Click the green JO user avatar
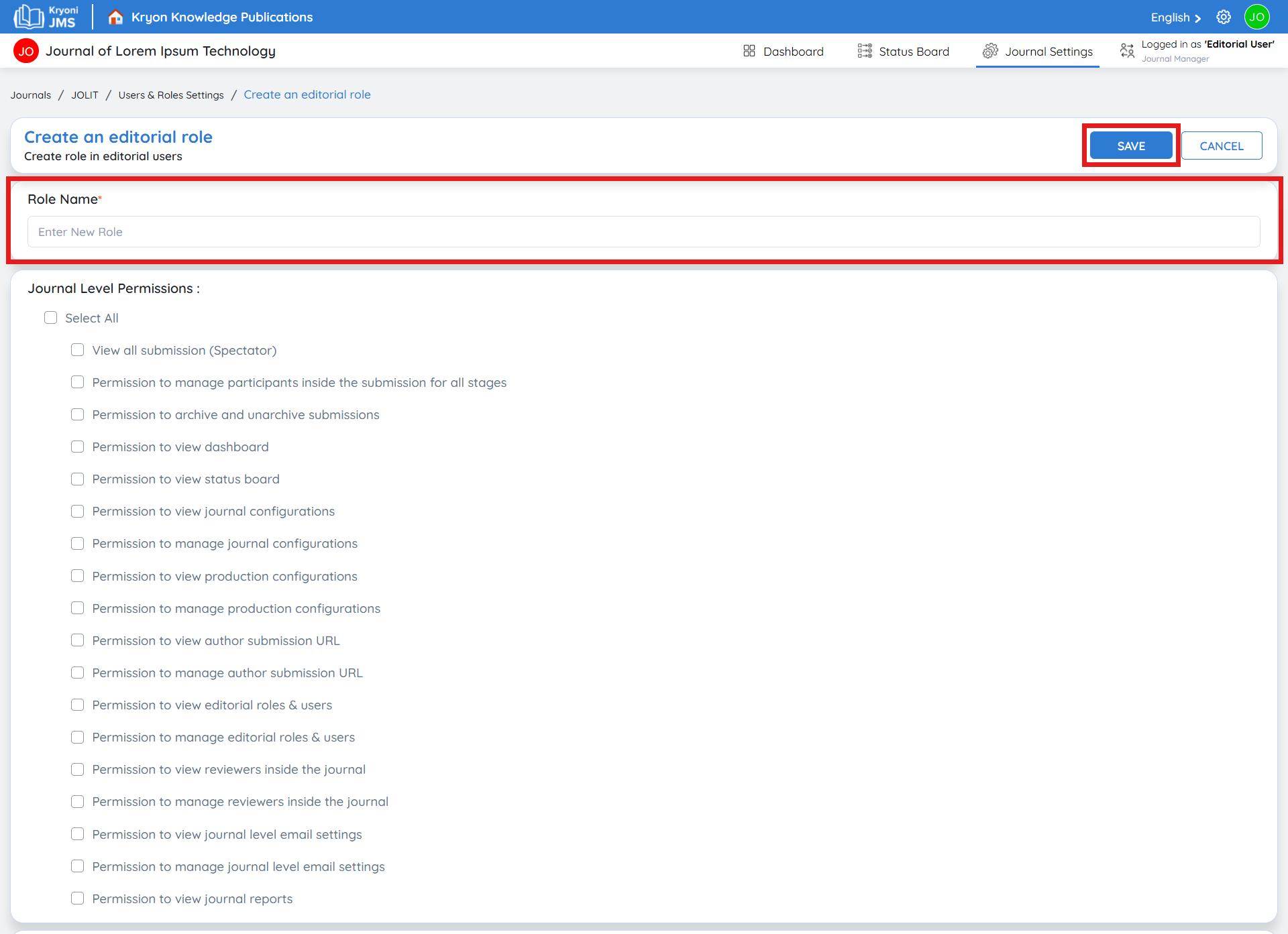 1256,17
